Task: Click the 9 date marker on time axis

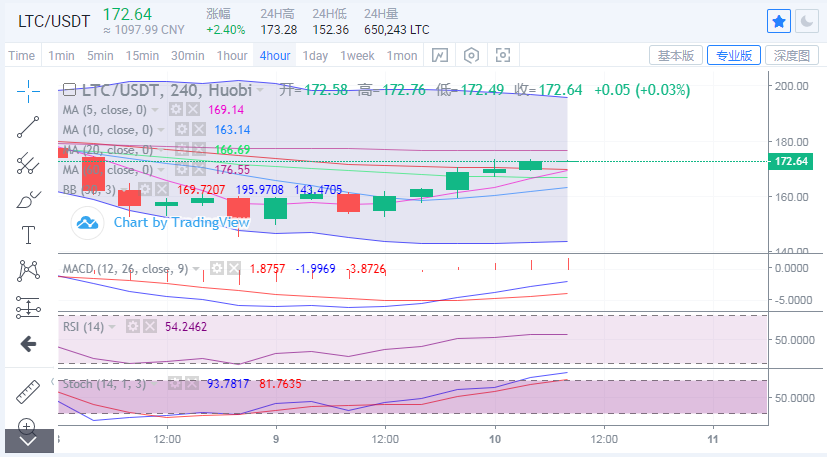Action: coord(276,439)
